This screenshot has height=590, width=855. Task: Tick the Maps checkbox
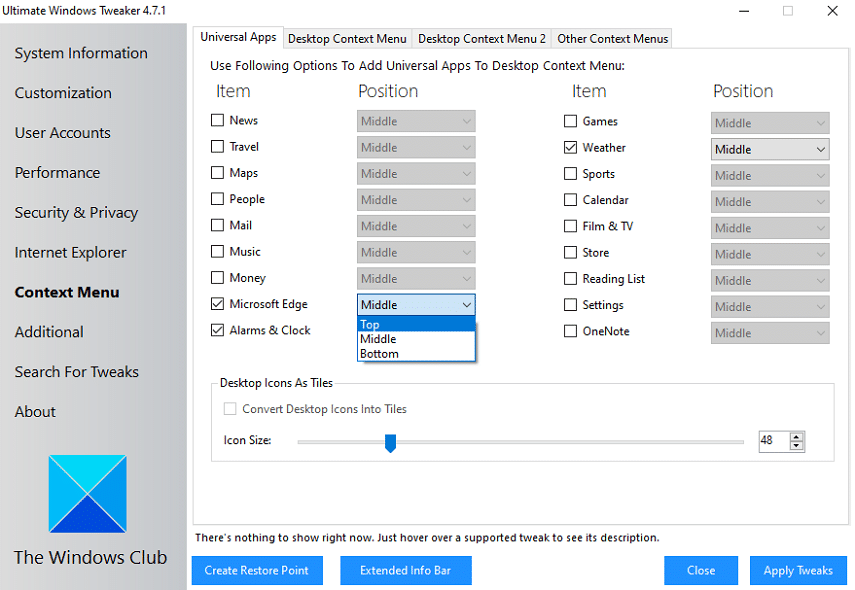[x=218, y=172]
